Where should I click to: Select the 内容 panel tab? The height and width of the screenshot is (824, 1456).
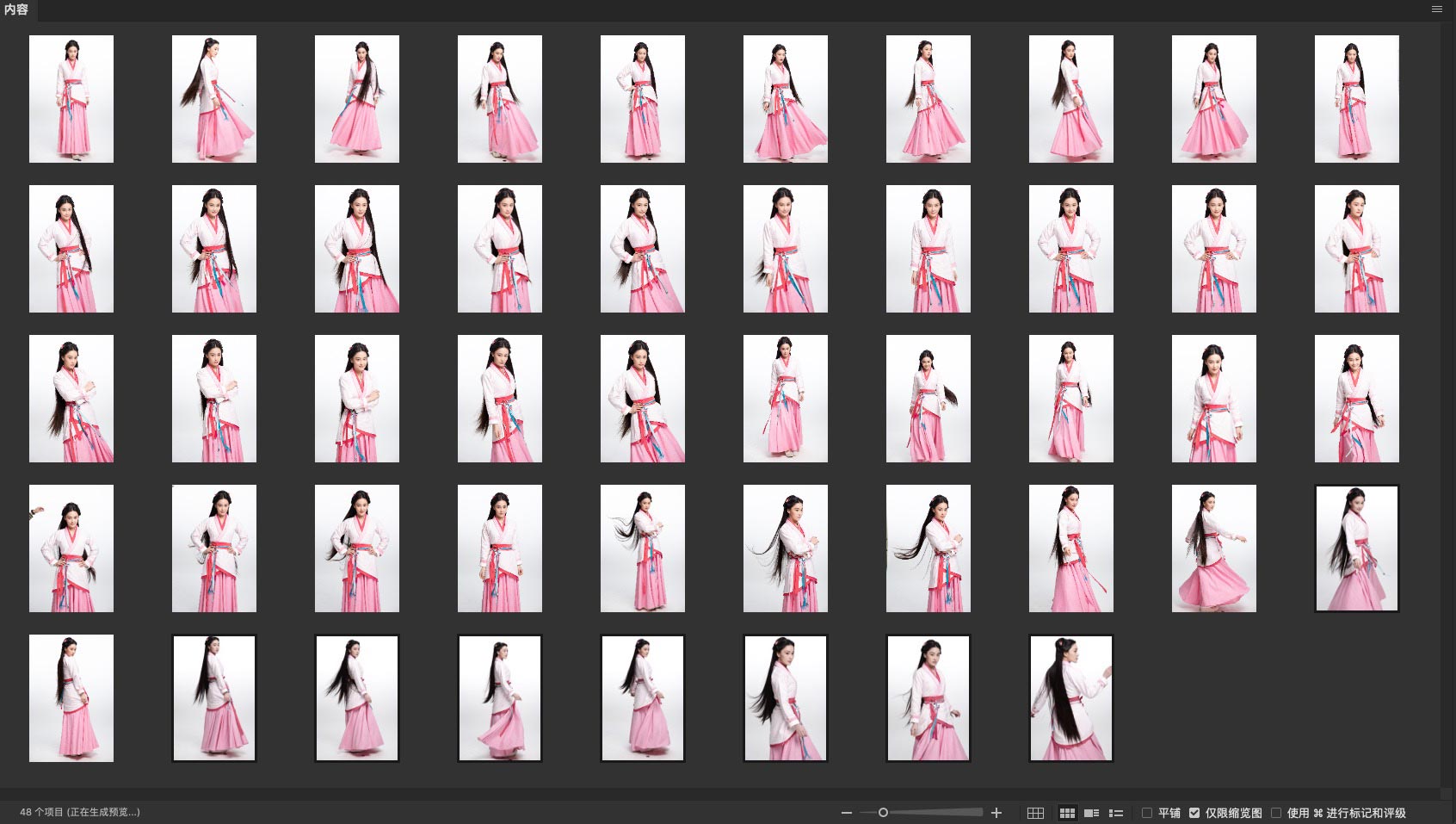pos(16,9)
